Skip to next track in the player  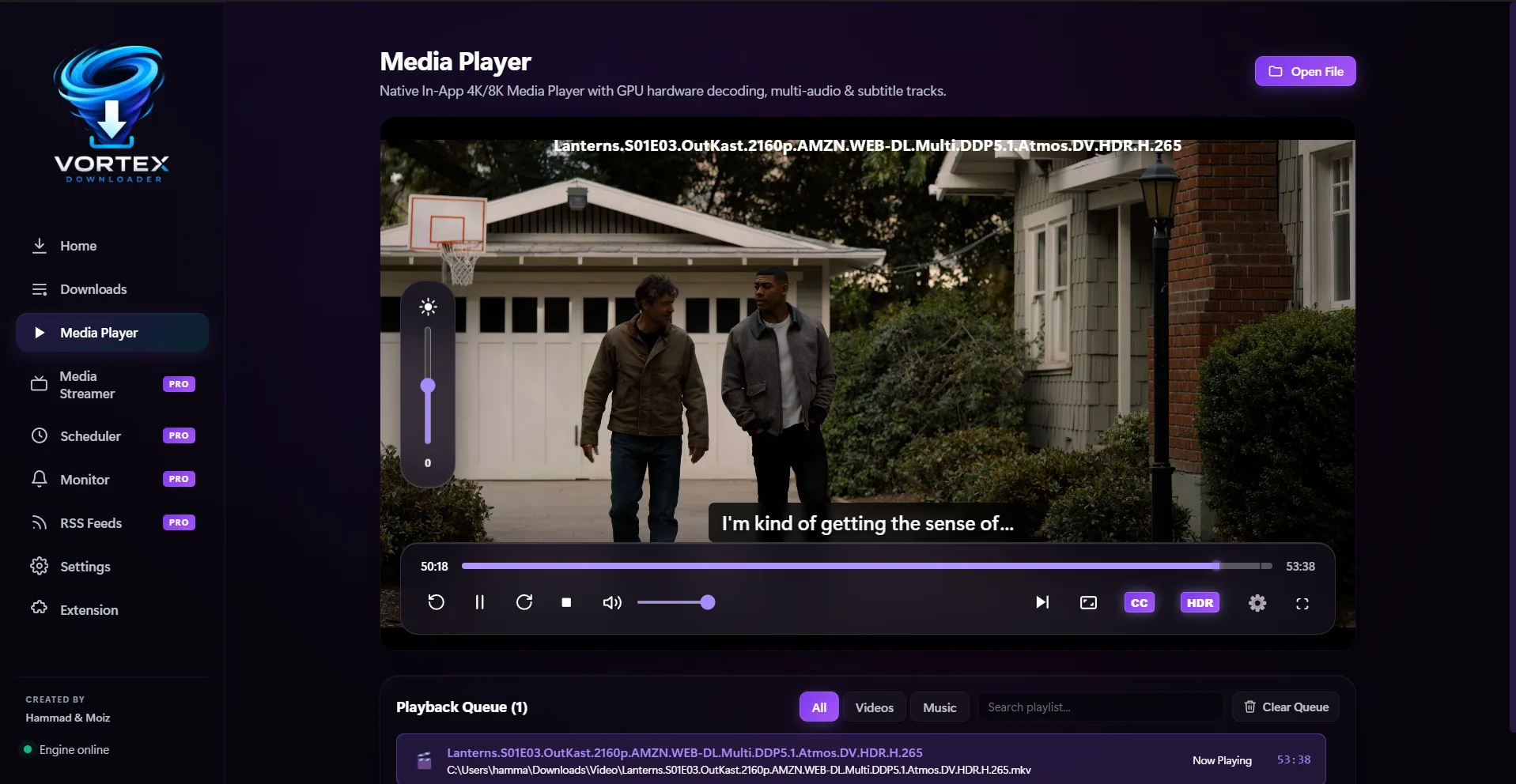(x=1042, y=602)
